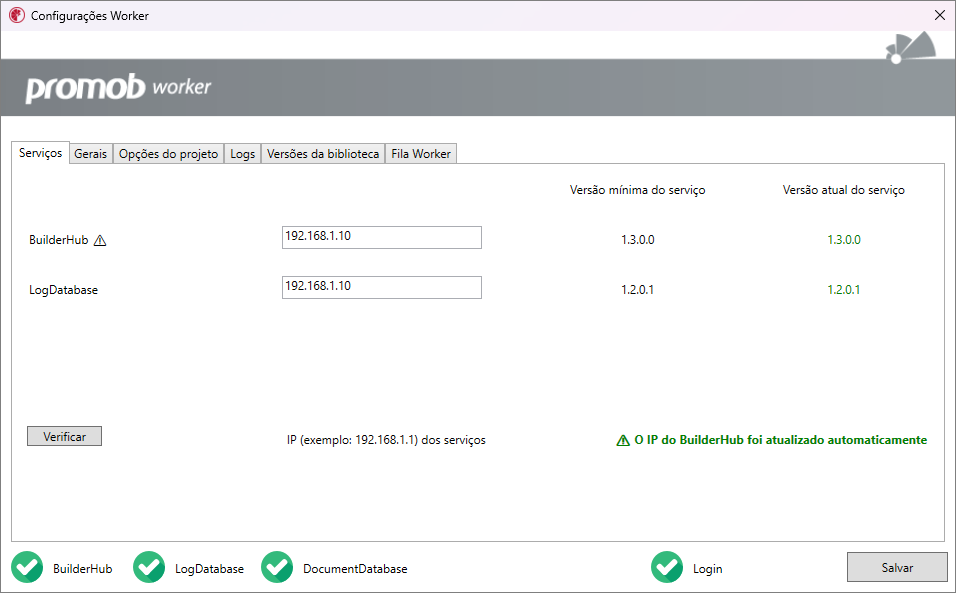
Task: Open the Fila Worker tab
Action: [421, 154]
